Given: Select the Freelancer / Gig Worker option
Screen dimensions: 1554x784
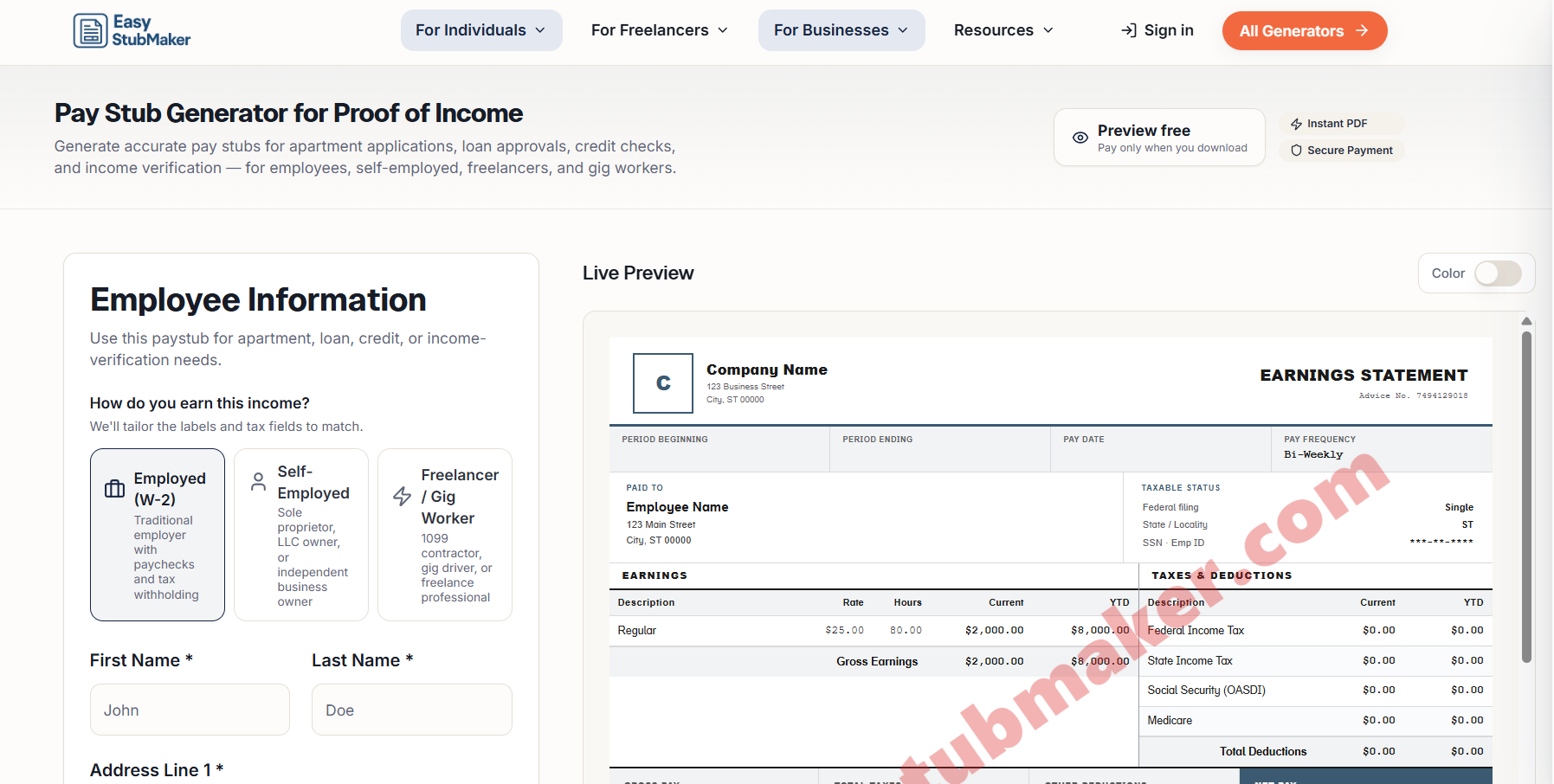Looking at the screenshot, I should [445, 535].
